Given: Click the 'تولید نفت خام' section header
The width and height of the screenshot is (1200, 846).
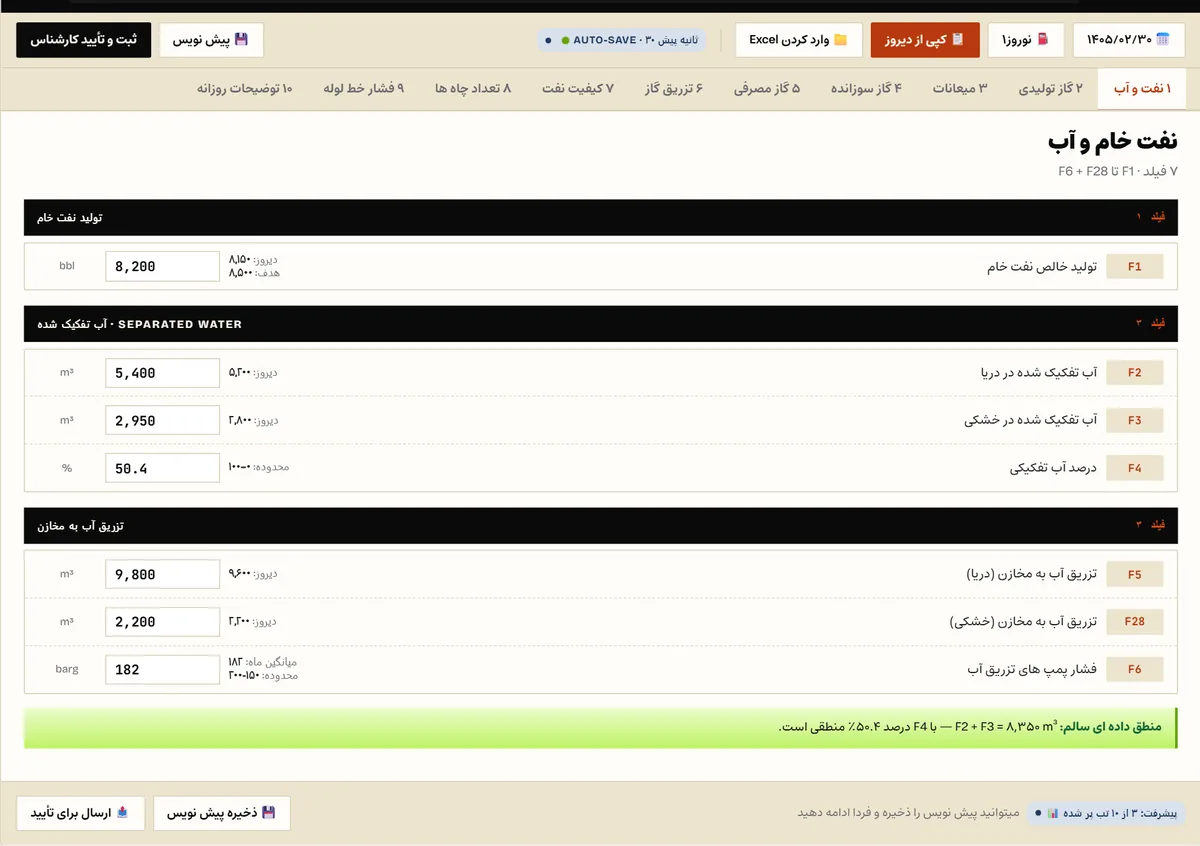Looking at the screenshot, I should (x=601, y=218).
